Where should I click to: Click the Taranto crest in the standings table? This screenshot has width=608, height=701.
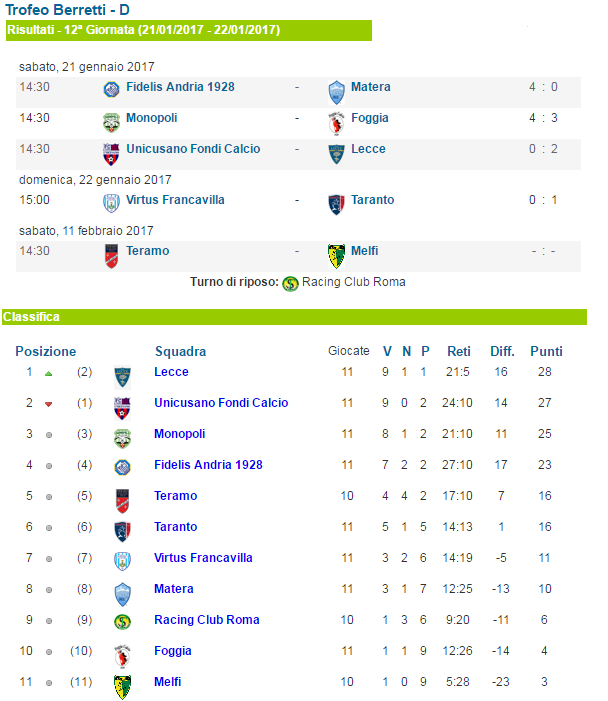[122, 532]
